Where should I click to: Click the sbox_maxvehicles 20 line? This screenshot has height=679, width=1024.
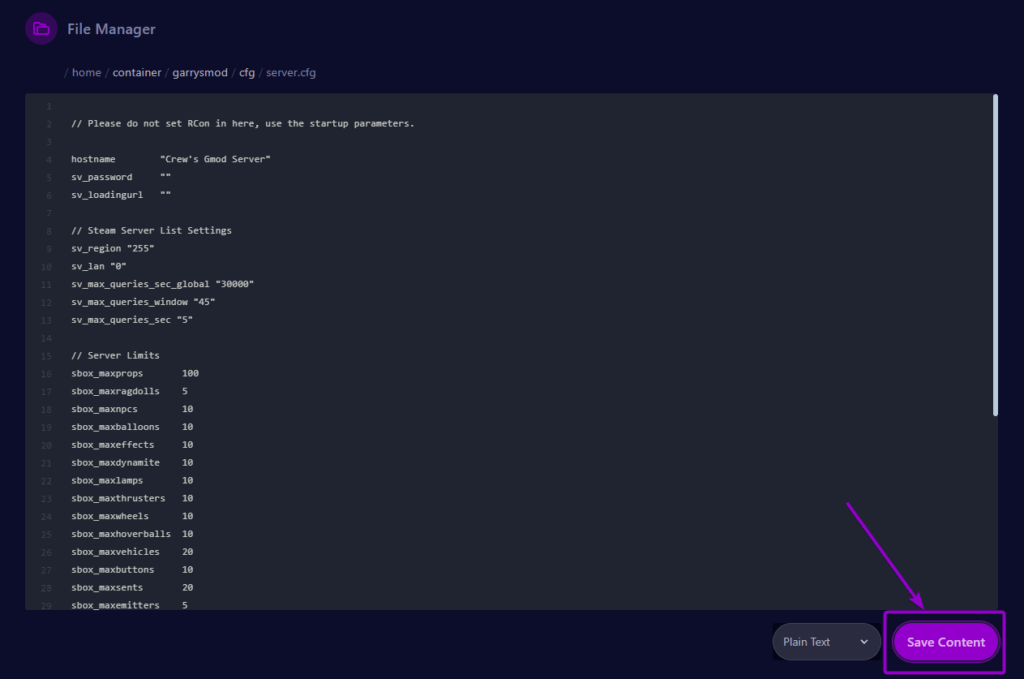(132, 552)
